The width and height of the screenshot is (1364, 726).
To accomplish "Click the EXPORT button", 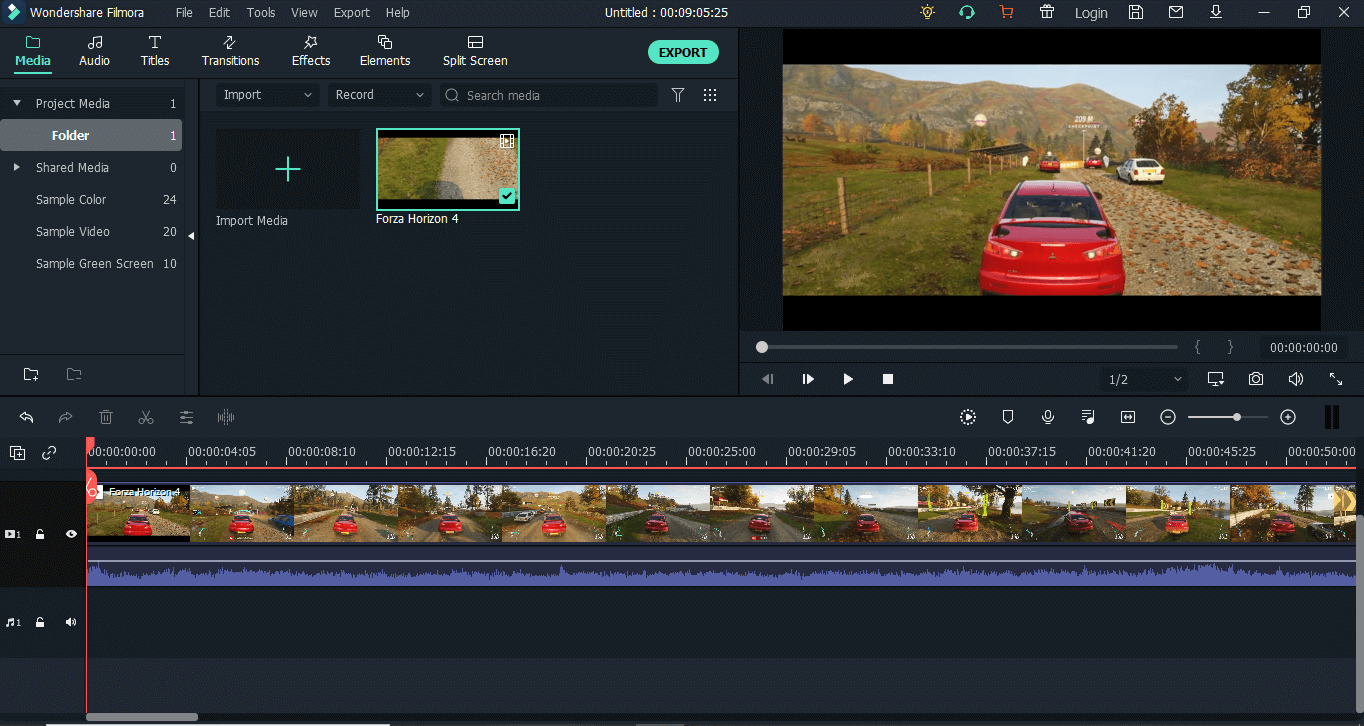I will tap(683, 52).
